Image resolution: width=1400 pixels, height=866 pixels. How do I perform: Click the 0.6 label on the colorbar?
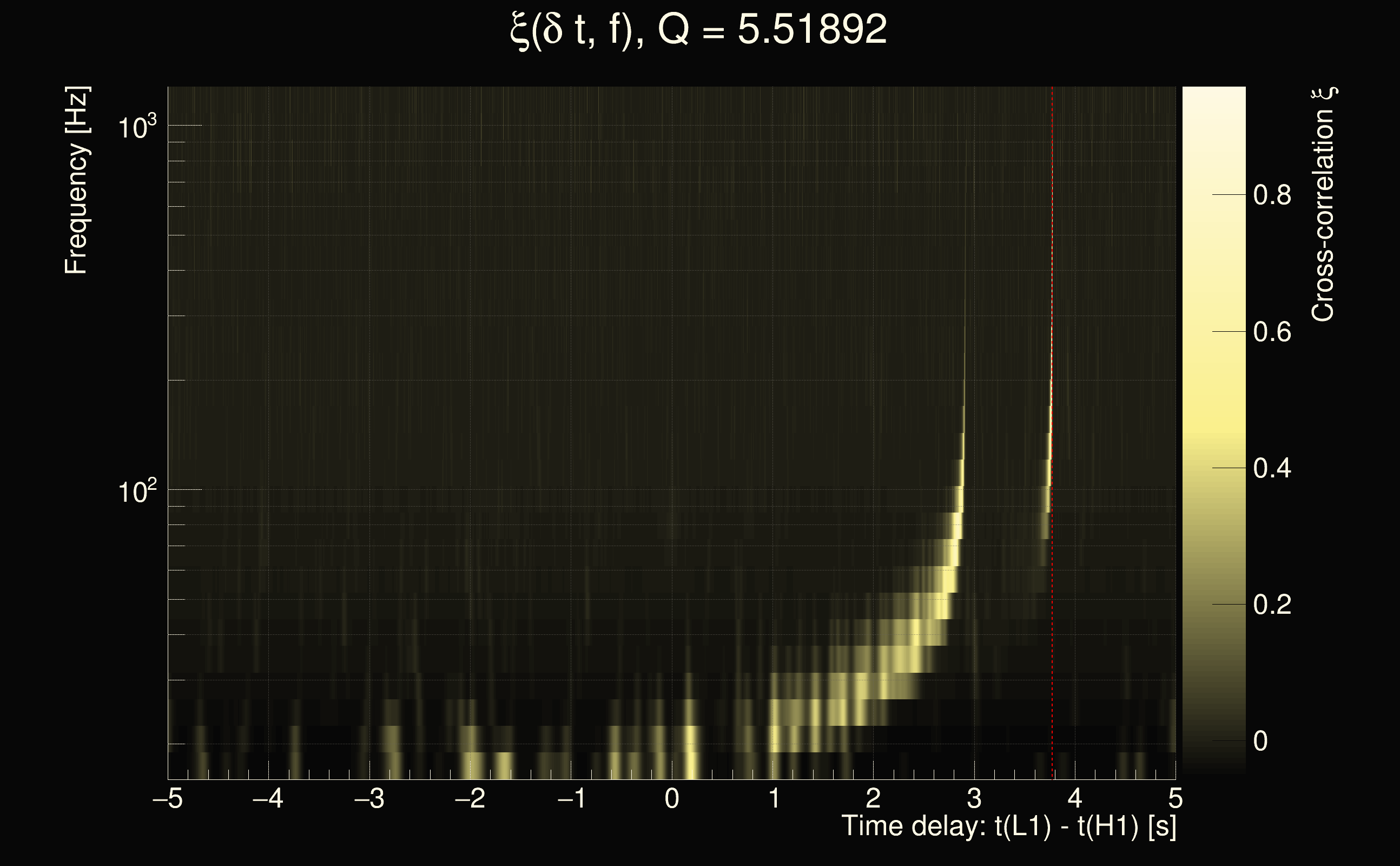tap(1272, 332)
